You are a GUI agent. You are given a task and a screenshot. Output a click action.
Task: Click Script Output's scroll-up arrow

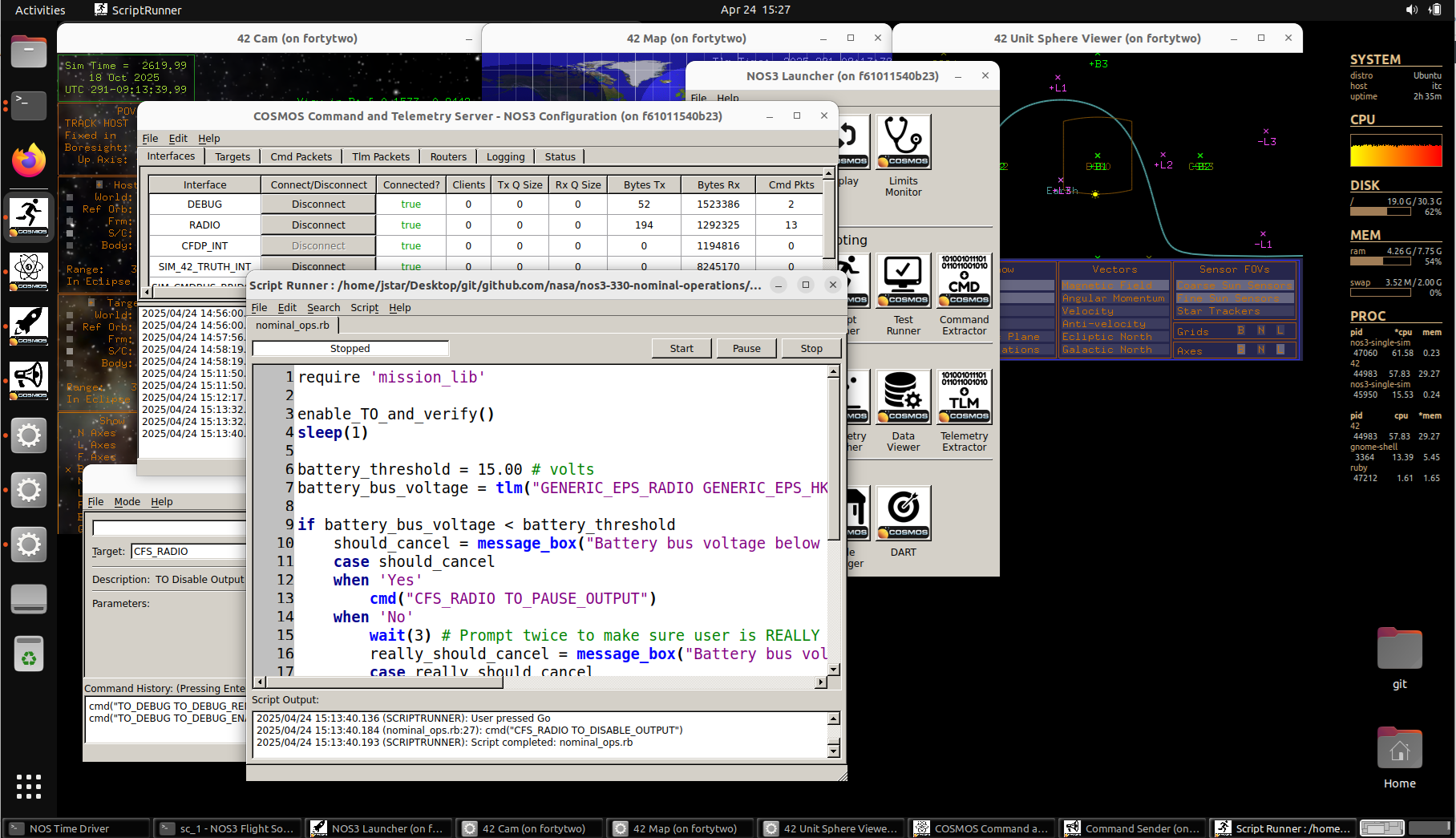[834, 719]
